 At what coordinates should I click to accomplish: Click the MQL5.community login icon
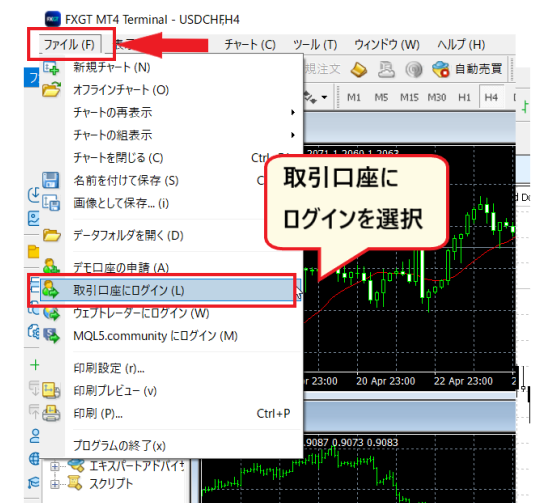tap(51, 336)
